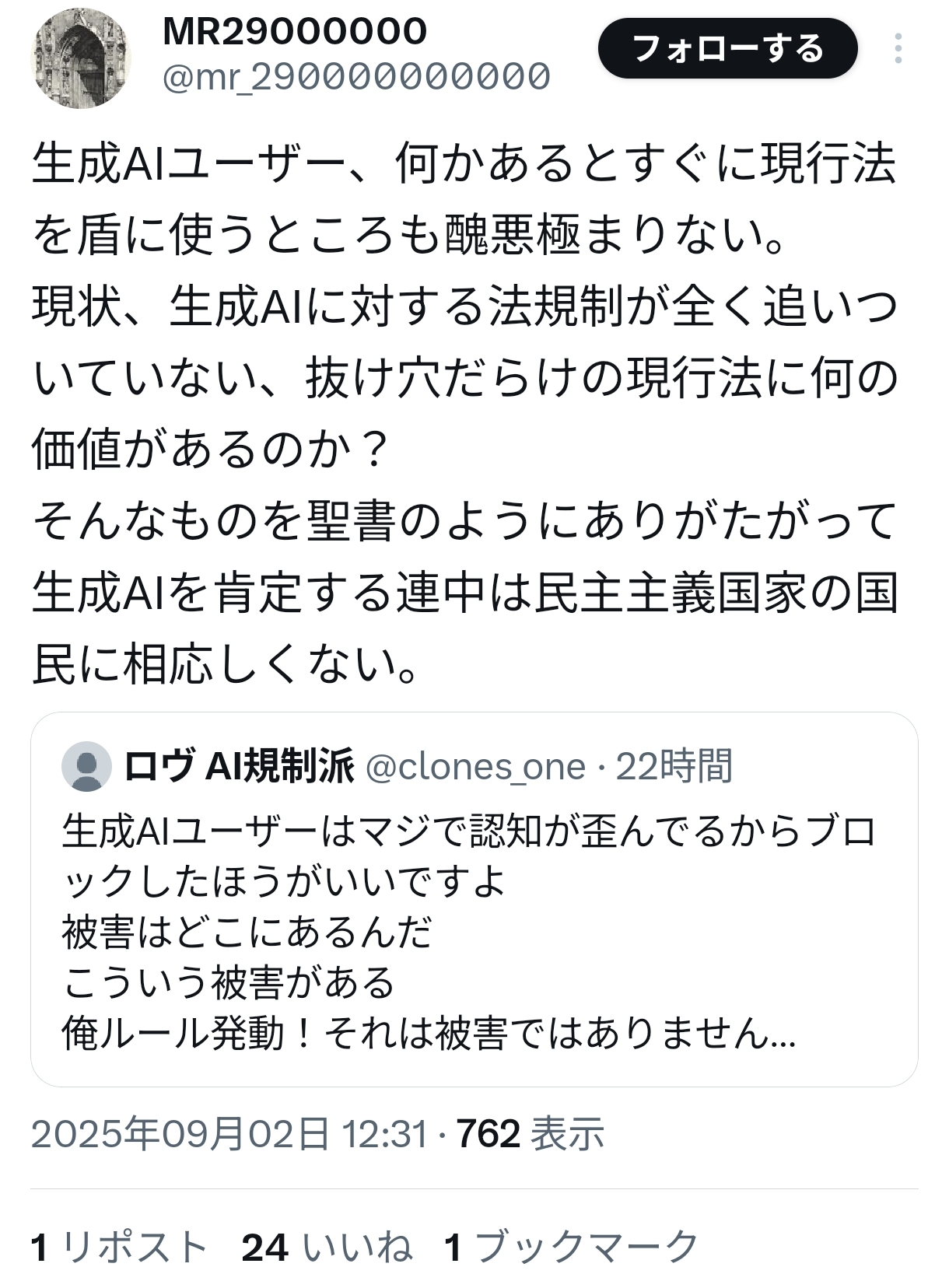Open quoted post at line 被害はどこにあるんだ
The height and width of the screenshot is (1288, 949).
click(247, 933)
